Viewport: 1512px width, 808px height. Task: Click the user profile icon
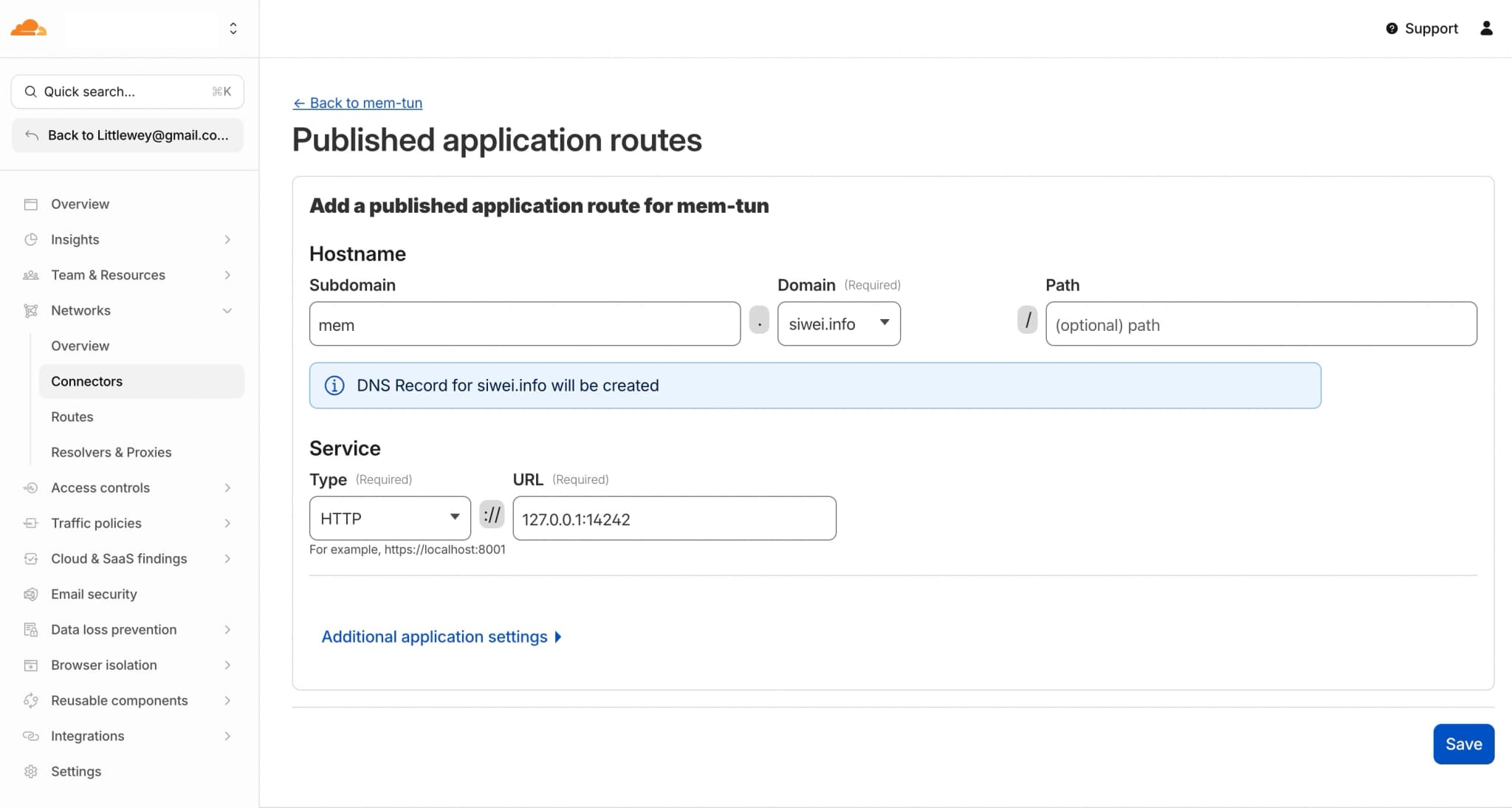pyautogui.click(x=1487, y=28)
